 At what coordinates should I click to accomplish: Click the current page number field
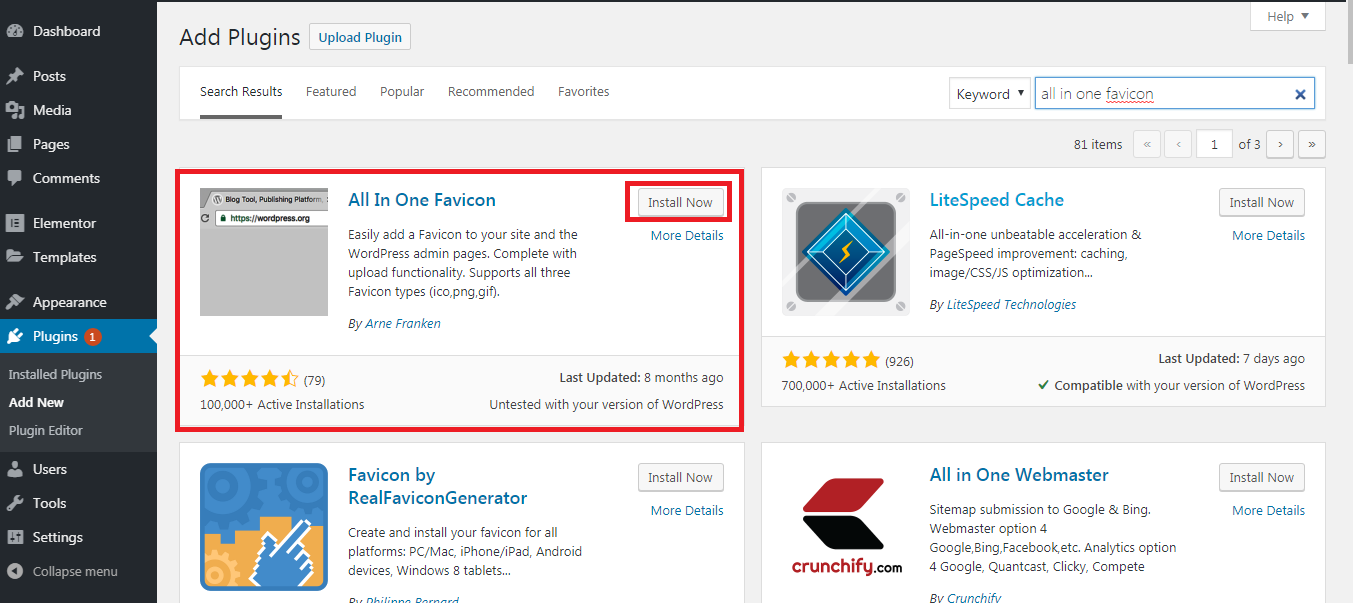(1214, 144)
